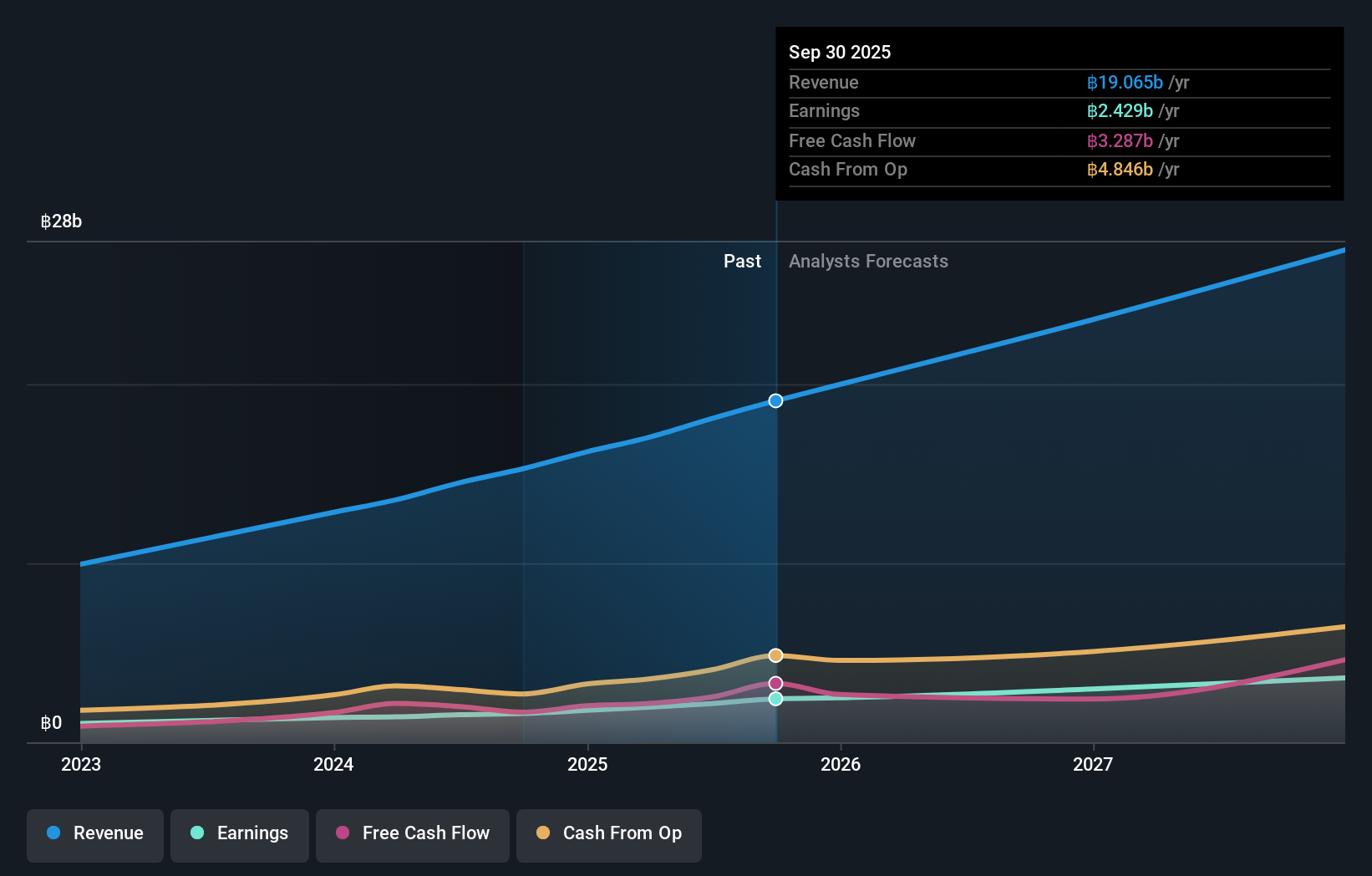The image size is (1372, 876).
Task: Click the blue Revenue legend dot icon
Action: point(54,833)
